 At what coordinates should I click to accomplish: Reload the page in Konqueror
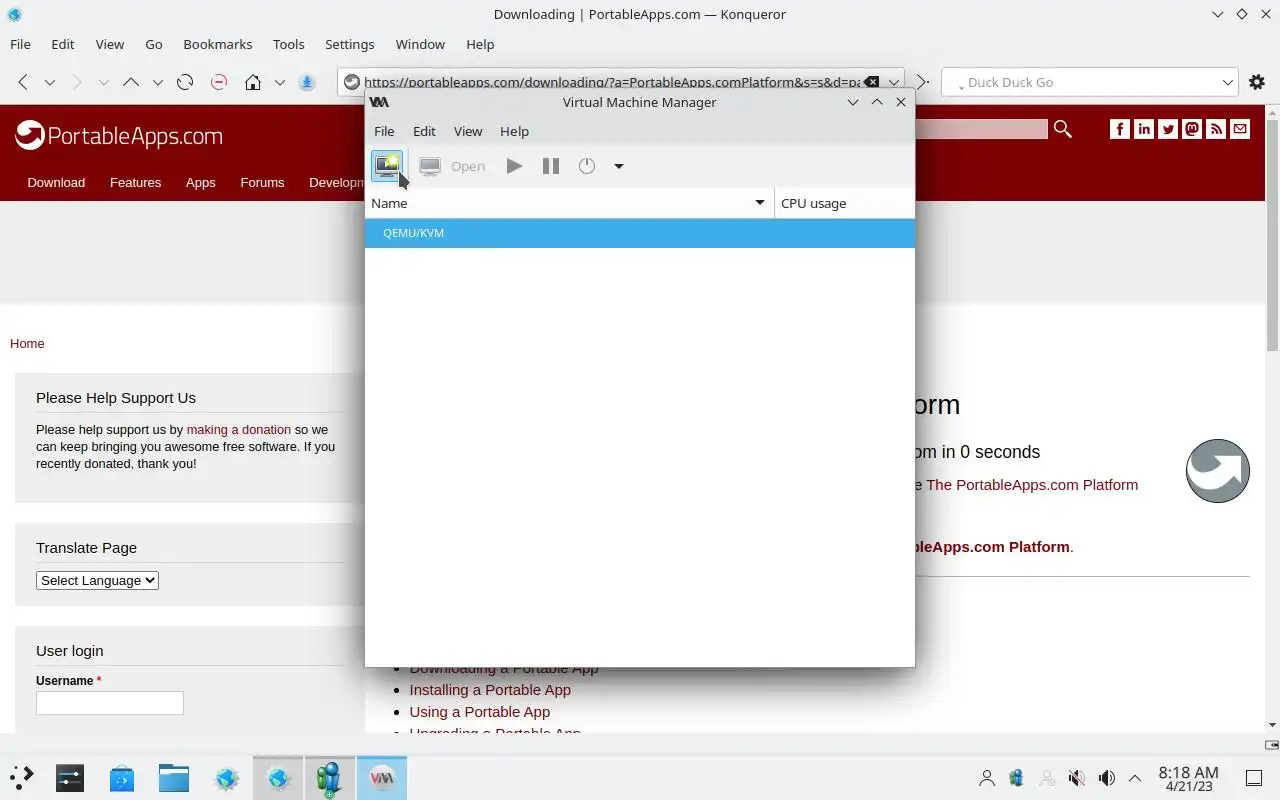tap(185, 82)
